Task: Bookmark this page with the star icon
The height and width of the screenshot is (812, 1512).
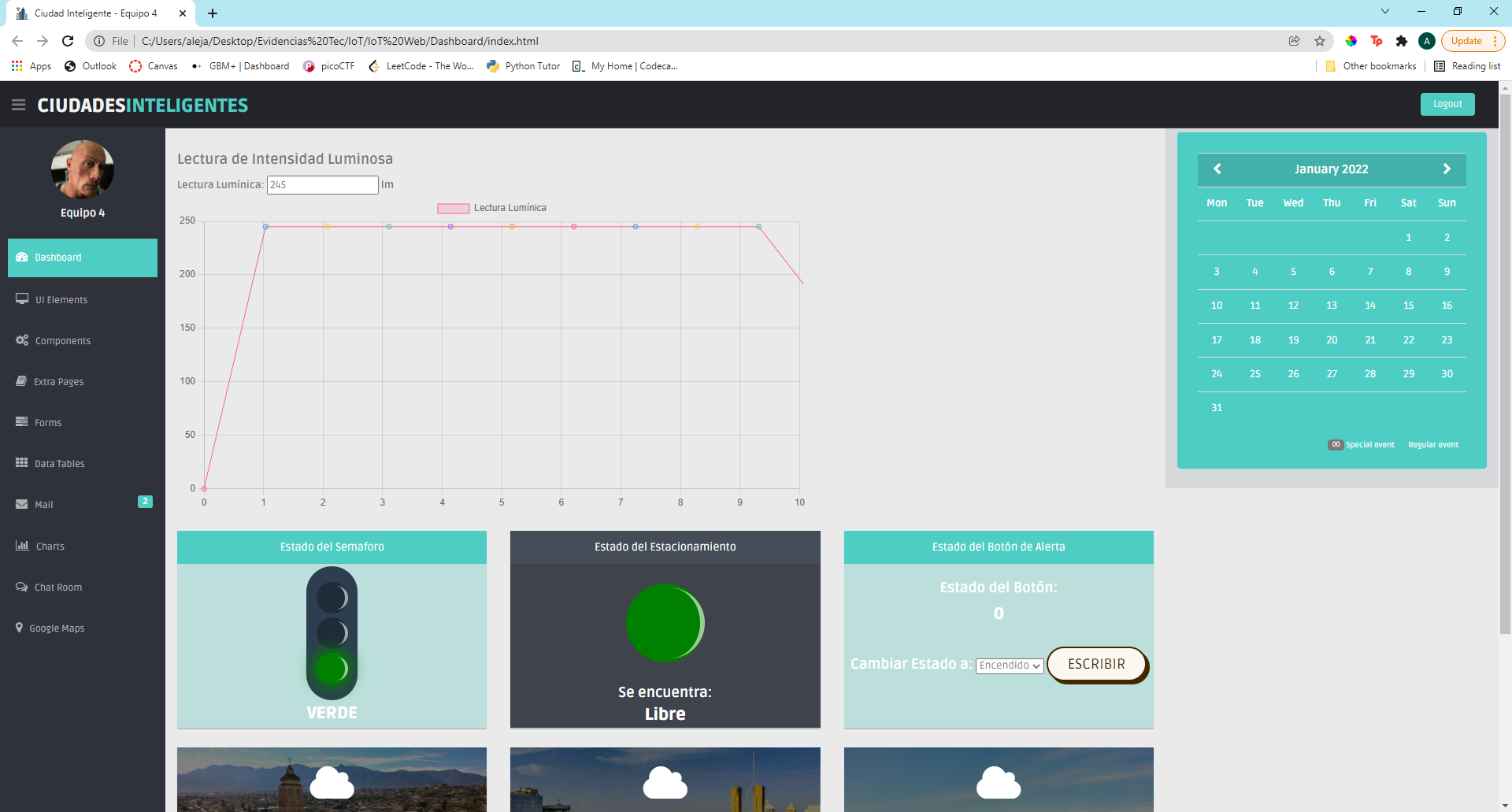Action: pyautogui.click(x=1320, y=41)
